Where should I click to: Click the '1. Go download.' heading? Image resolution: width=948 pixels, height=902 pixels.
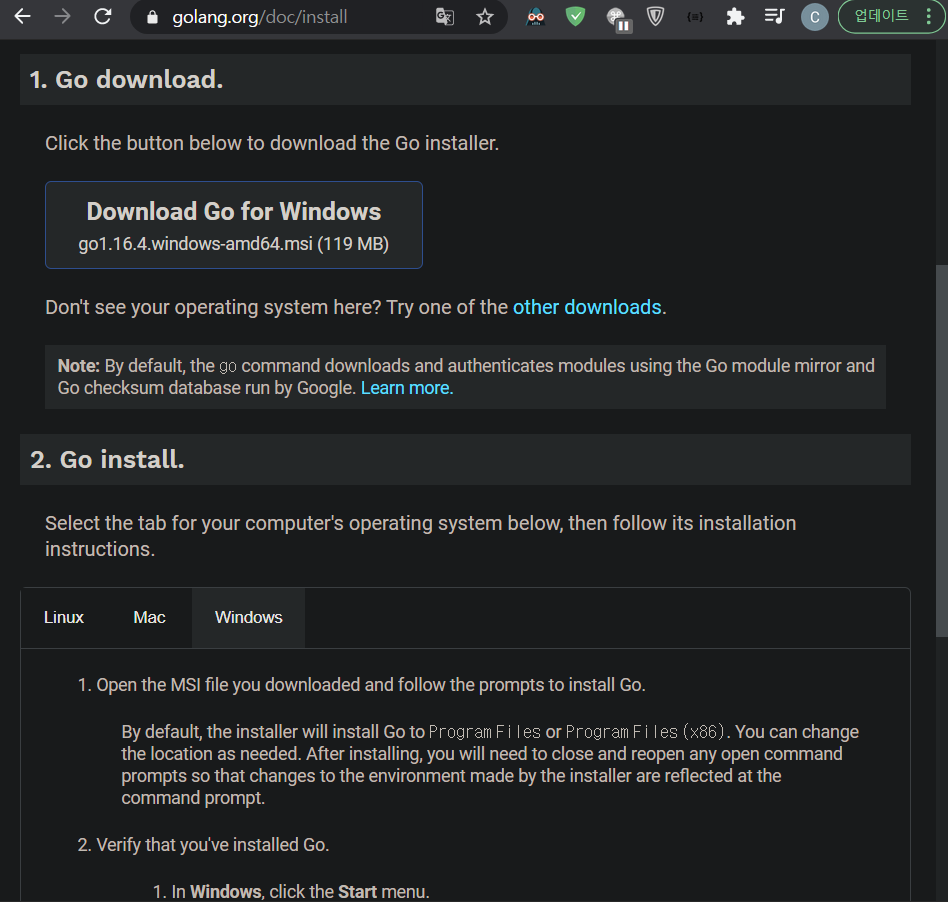(126, 80)
